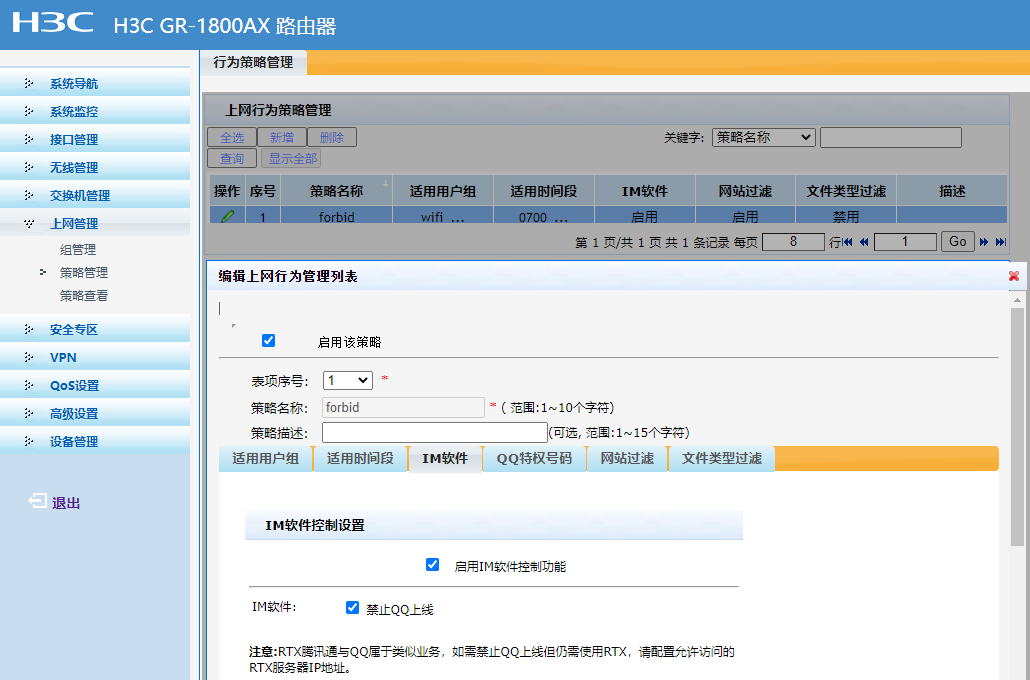Open 策略查看 submenu item
This screenshot has width=1030, height=680.
(x=83, y=296)
